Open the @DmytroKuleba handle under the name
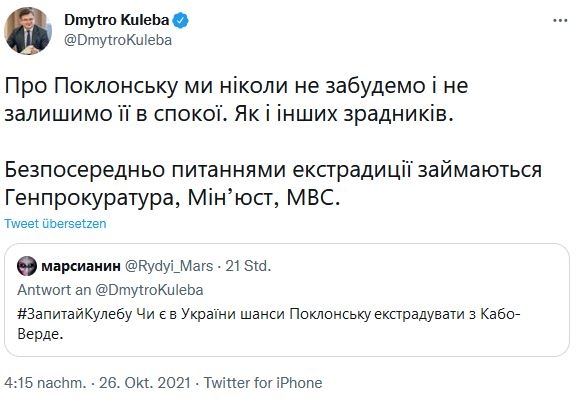The image size is (576, 399). coord(118,40)
